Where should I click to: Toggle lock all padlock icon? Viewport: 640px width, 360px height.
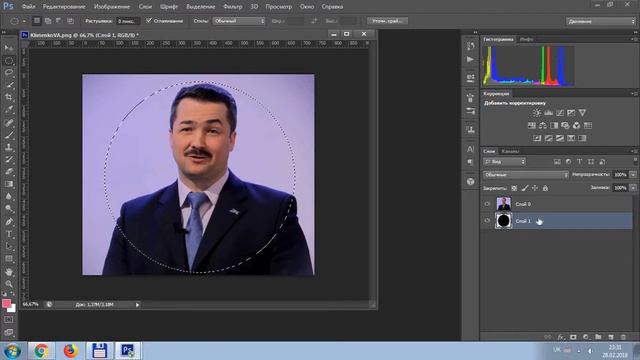tap(545, 188)
